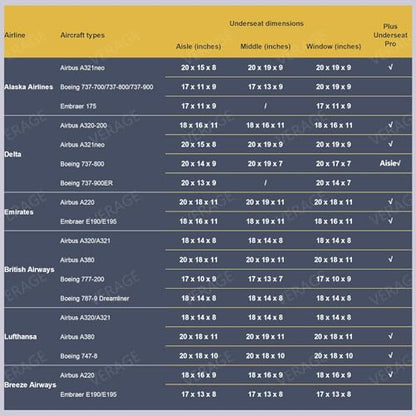Click the Airline column header

(x=15, y=35)
